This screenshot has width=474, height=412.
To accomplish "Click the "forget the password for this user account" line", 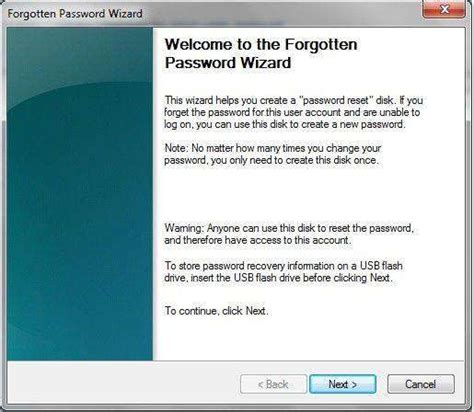I will (x=292, y=112).
